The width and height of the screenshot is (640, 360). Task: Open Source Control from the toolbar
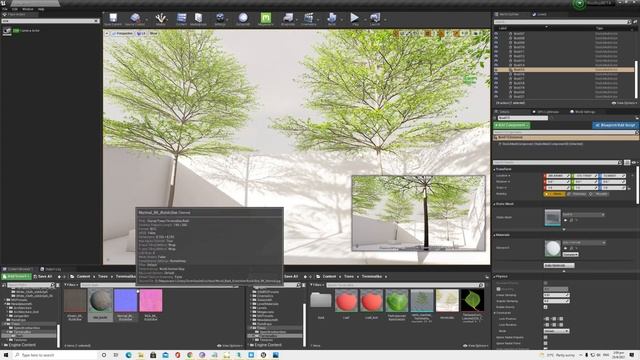click(x=135, y=18)
